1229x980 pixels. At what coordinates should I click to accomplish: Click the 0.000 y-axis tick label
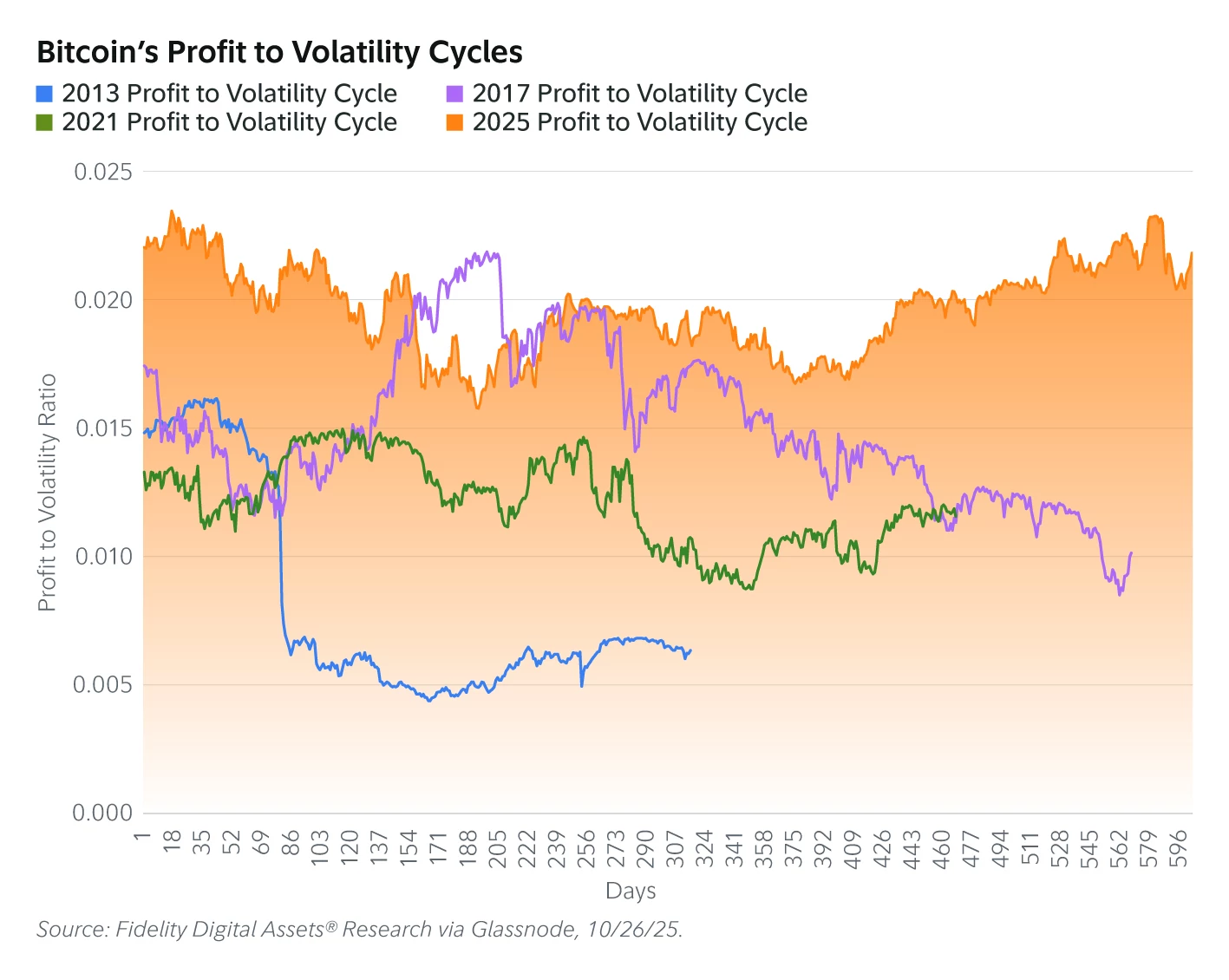[103, 813]
